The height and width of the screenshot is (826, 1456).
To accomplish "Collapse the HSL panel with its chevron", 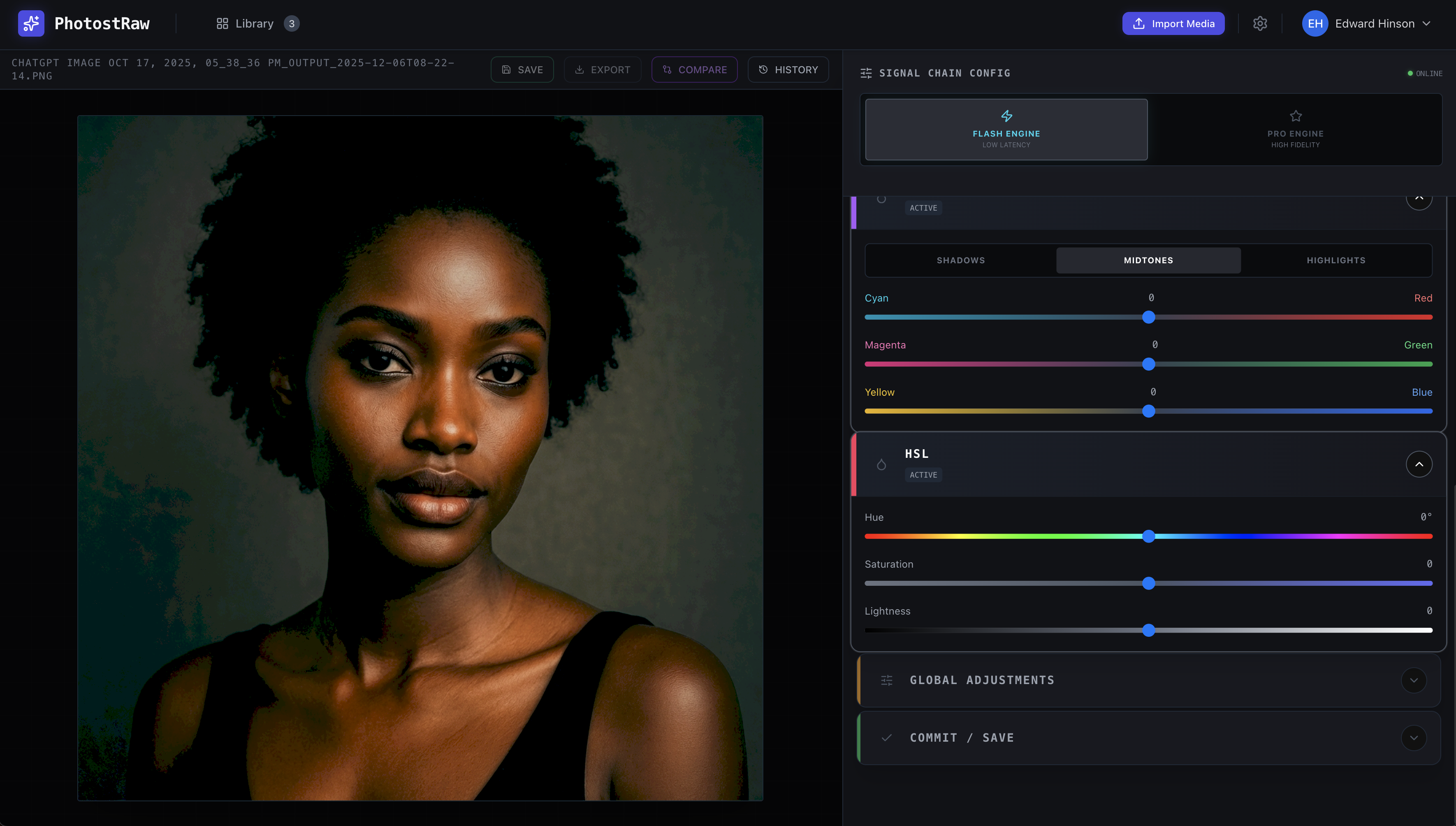I will (x=1419, y=464).
